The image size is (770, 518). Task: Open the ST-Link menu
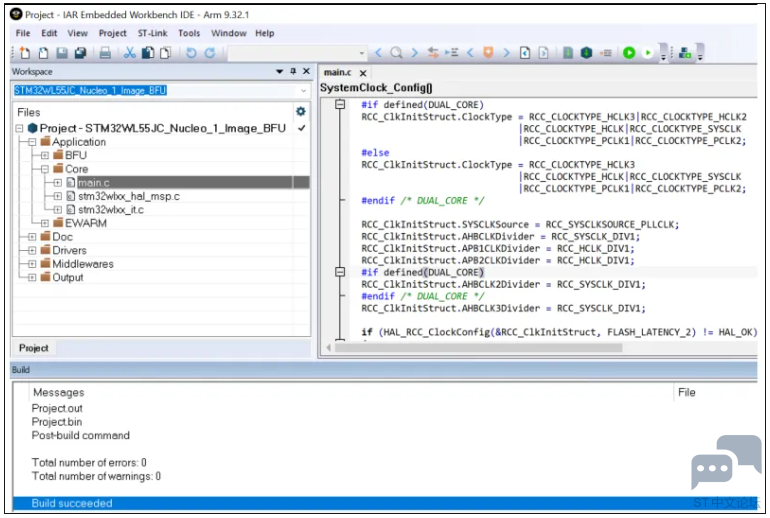(x=152, y=33)
